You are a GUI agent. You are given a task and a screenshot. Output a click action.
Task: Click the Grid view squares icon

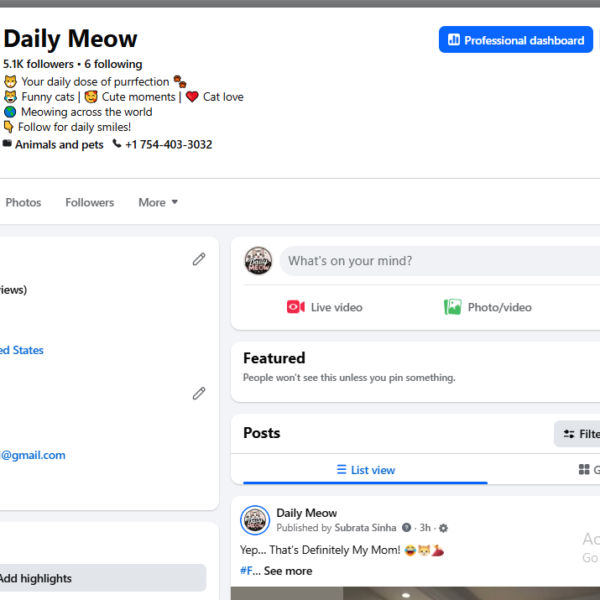click(584, 470)
